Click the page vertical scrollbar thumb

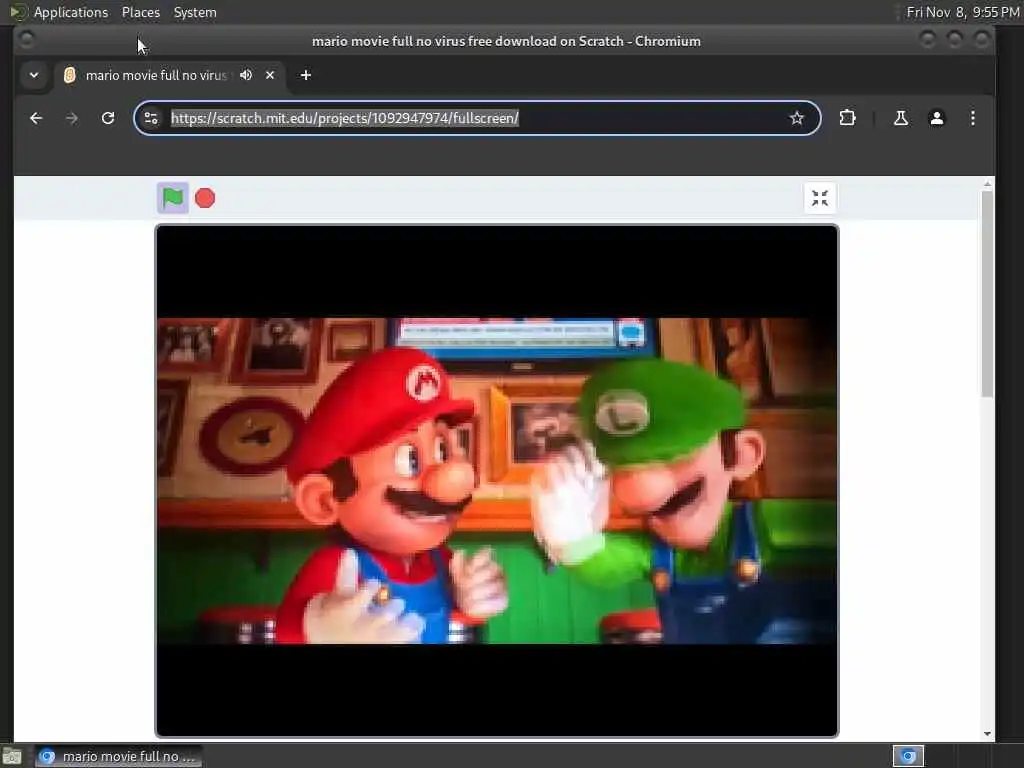[987, 294]
